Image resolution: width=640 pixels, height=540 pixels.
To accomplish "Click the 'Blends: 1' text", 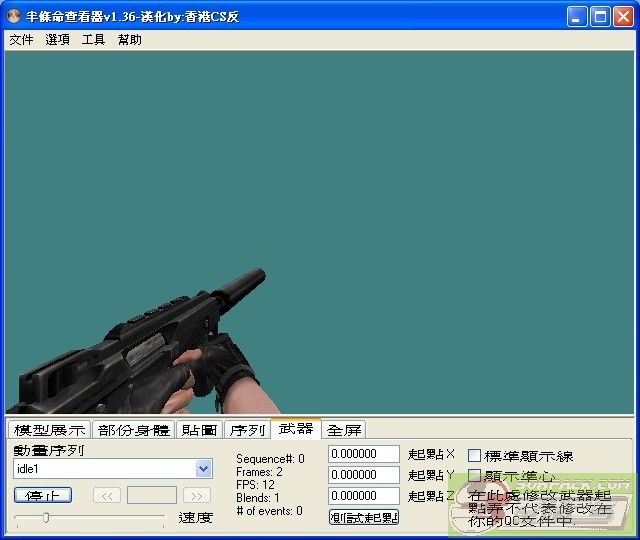I will coord(258,498).
